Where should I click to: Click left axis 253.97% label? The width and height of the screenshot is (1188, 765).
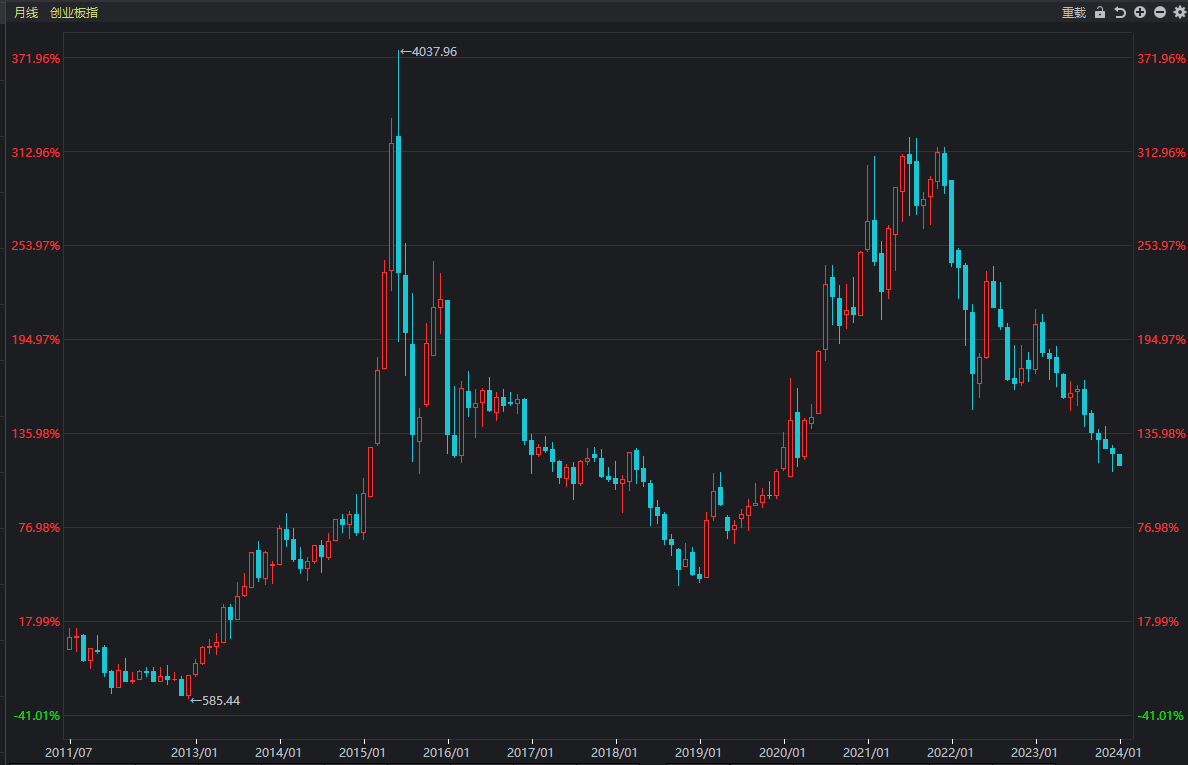(x=36, y=245)
